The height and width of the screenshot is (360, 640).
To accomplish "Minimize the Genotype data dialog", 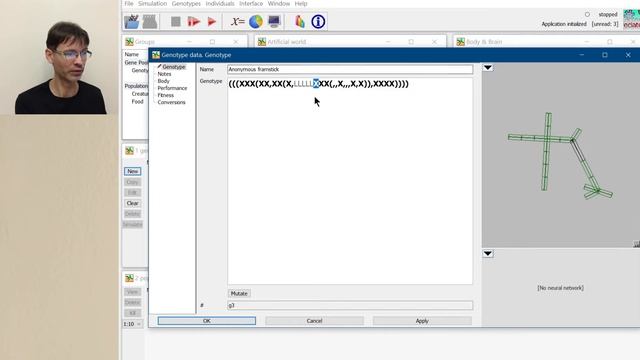I will (582, 55).
